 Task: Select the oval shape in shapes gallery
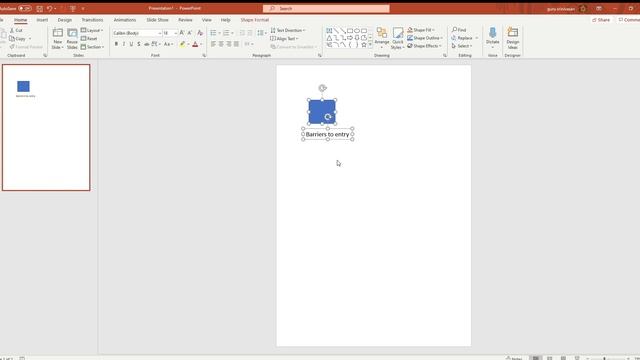point(357,31)
